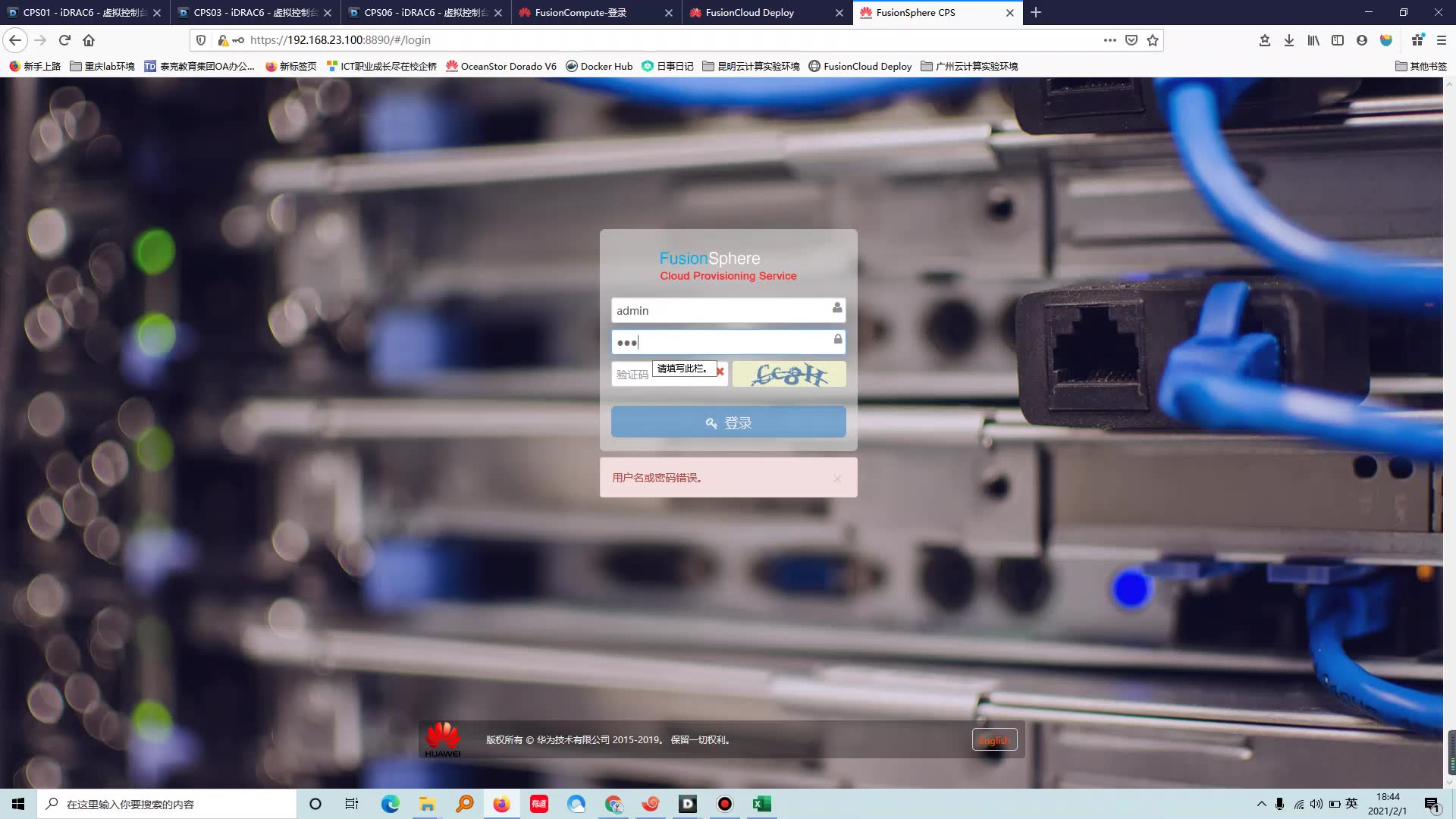Open the red record-button app on taskbar
The width and height of the screenshot is (1456, 819).
[725, 804]
